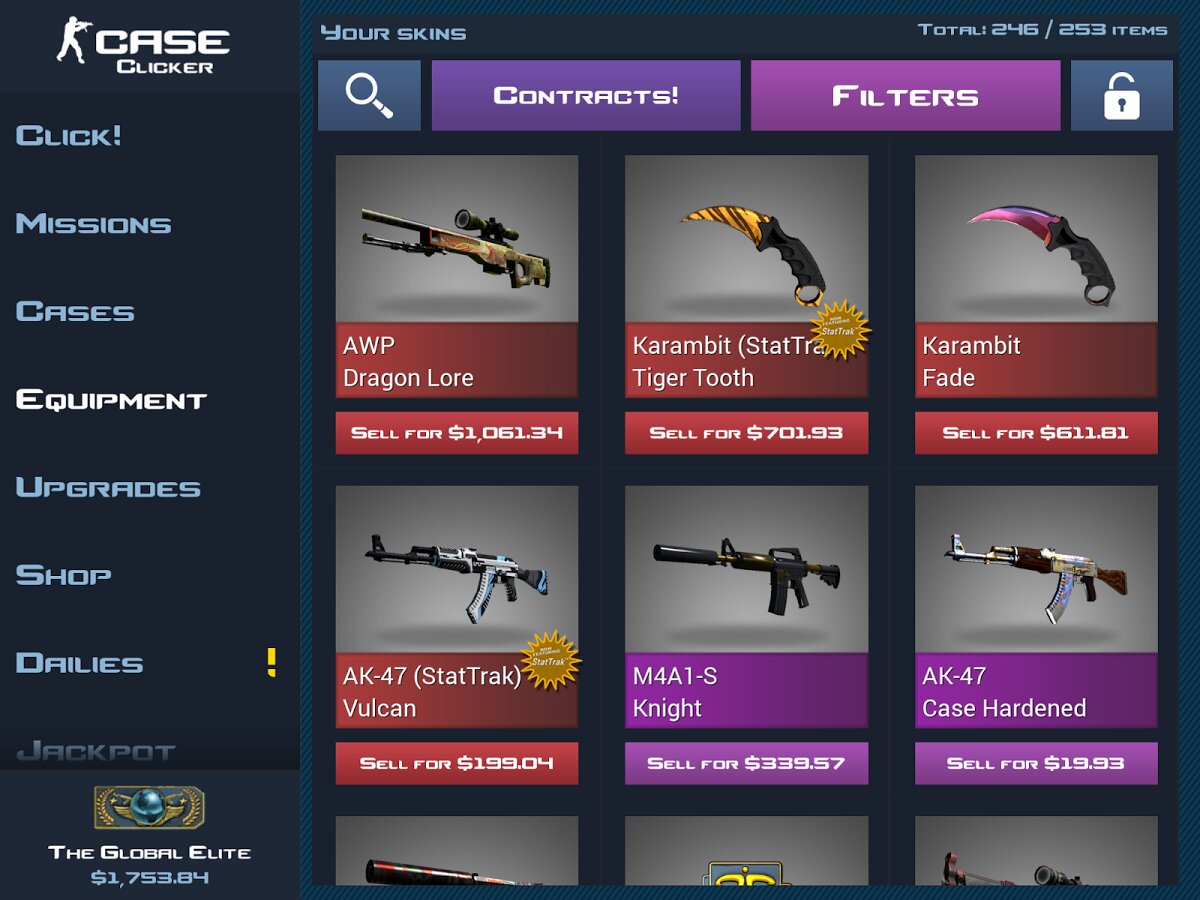This screenshot has height=900, width=1200.
Task: Sell M4A1-S Knight for $339.57
Action: [x=746, y=763]
